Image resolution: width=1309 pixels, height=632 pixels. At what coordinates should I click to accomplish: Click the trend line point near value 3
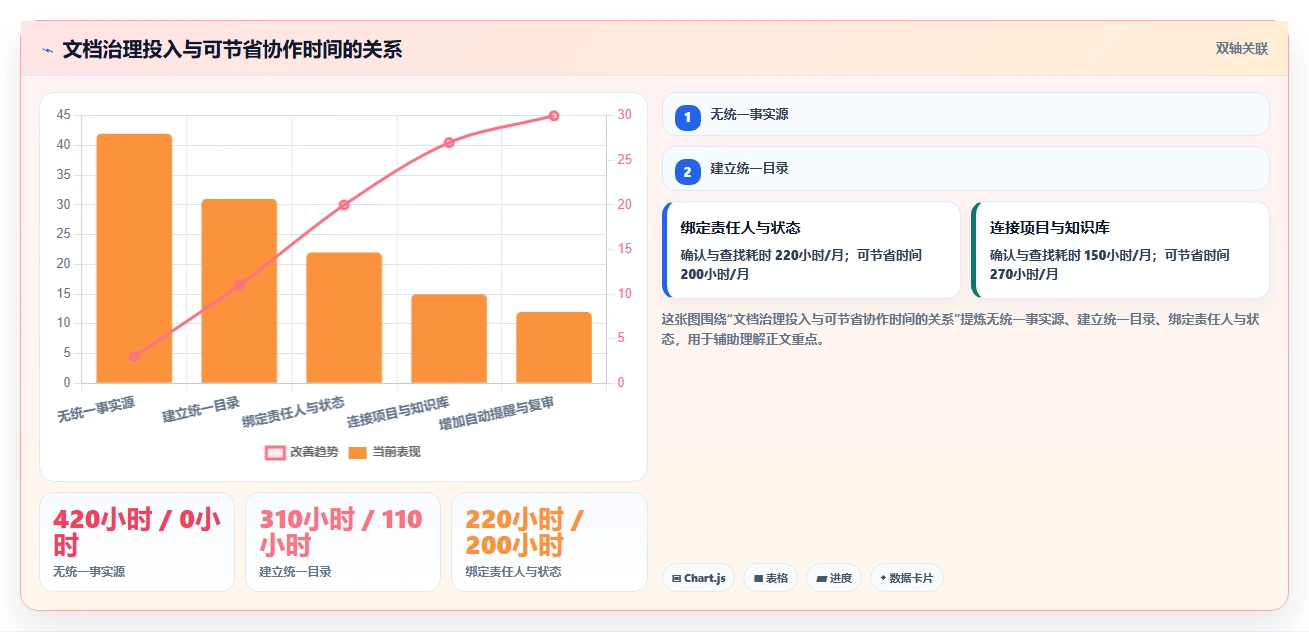134,356
